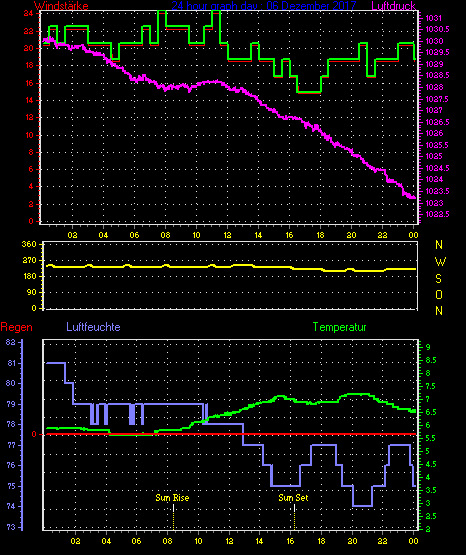This screenshot has height=555, width=466.
Task: Click temperature axis value 3.5
Action: [431, 490]
